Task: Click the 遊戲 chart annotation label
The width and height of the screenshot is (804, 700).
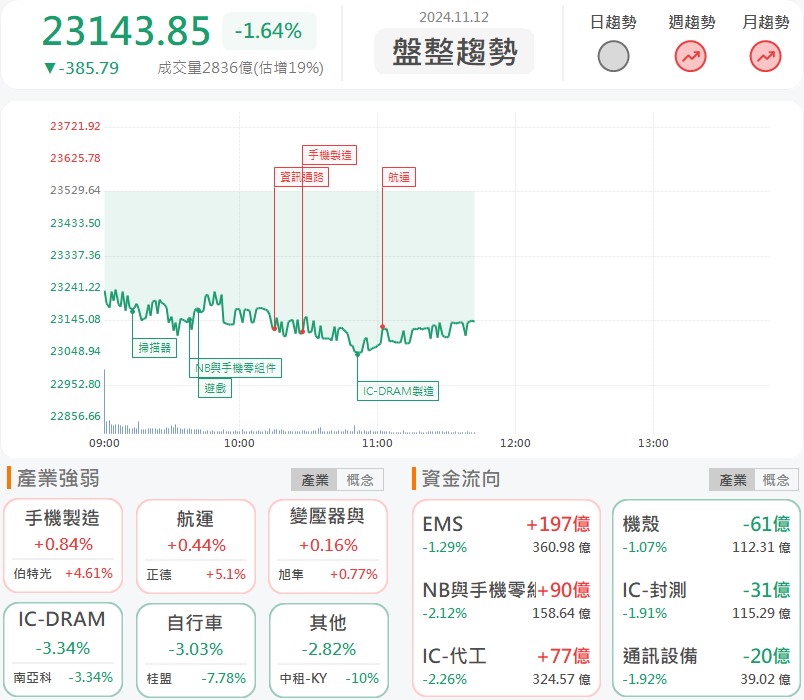Action: 215,388
